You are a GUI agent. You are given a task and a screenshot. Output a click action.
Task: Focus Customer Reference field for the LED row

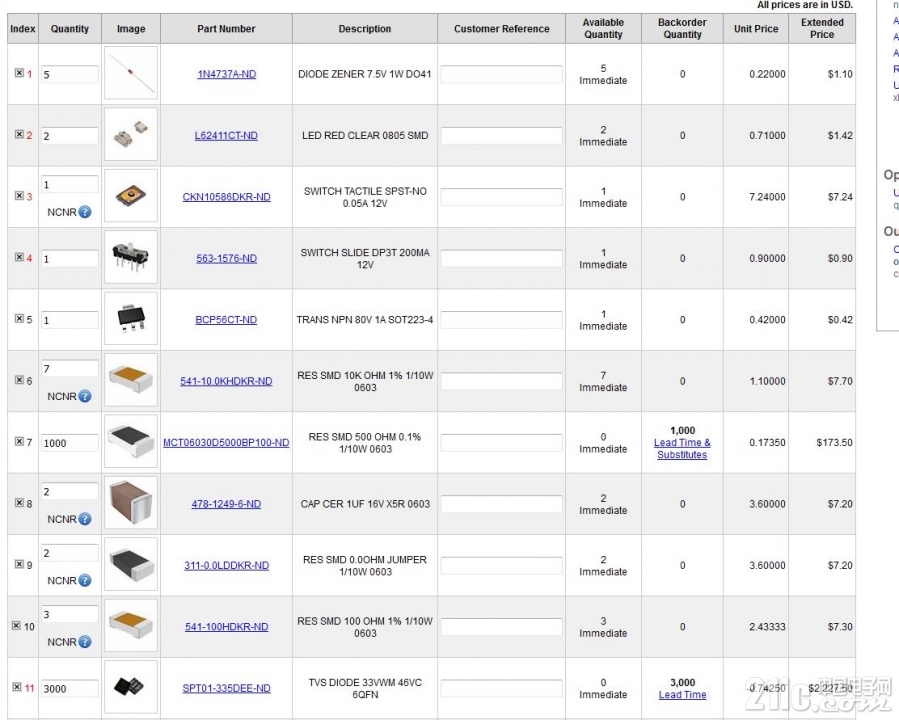[x=501, y=135]
